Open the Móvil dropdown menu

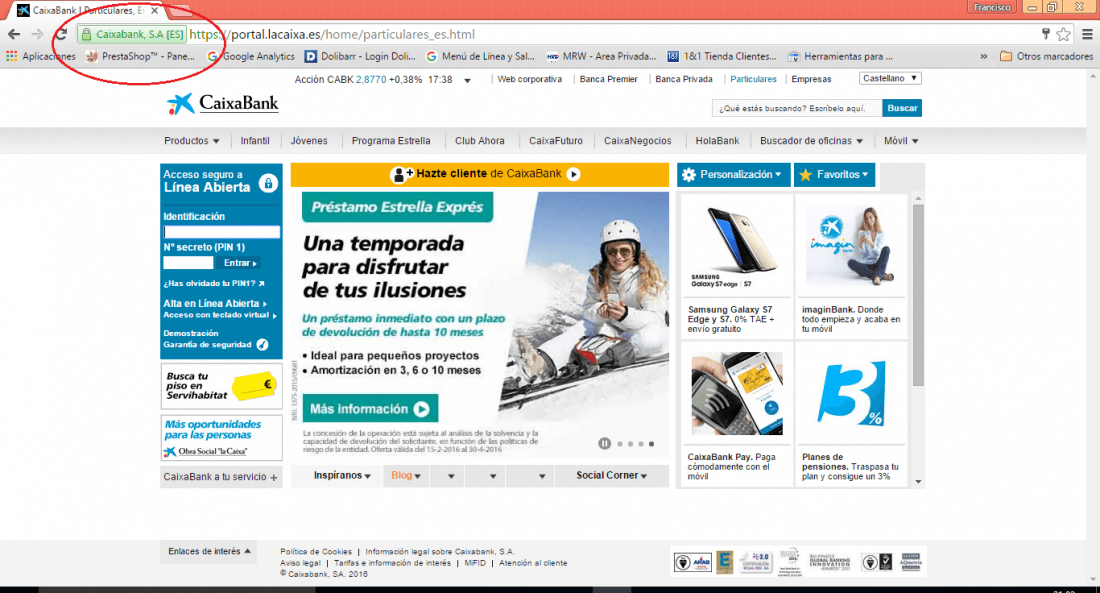click(901, 141)
